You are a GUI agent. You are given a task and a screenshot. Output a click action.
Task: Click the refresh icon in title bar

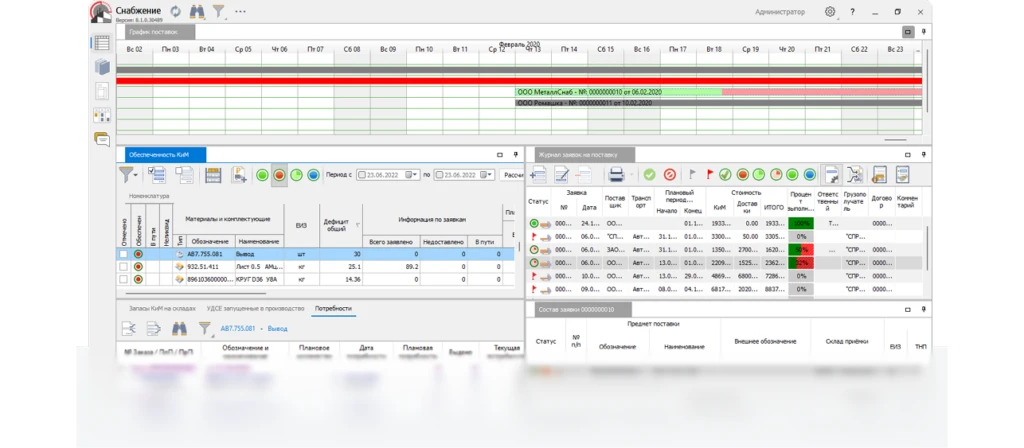click(x=176, y=11)
